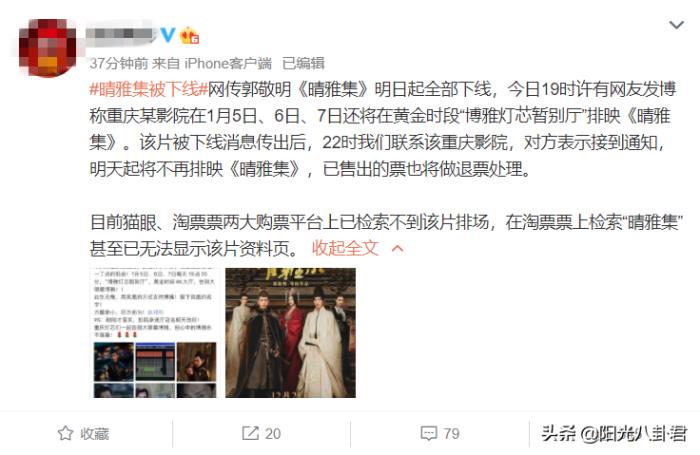The image size is (700, 455).
Task: Collapse post with 收起全文
Action: click(x=345, y=248)
